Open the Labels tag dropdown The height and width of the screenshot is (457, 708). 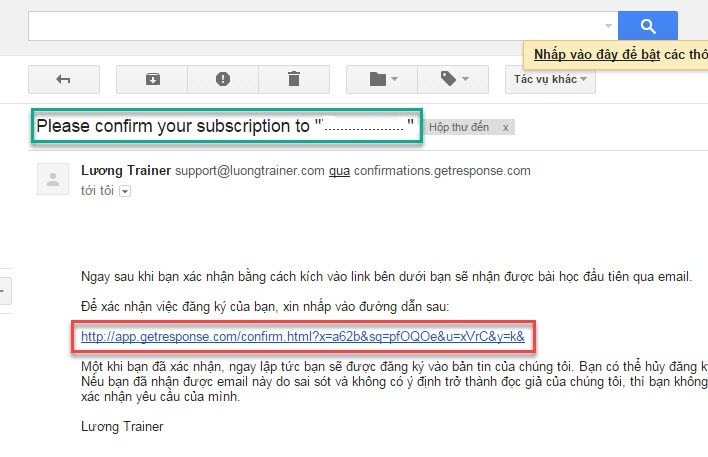(x=453, y=79)
